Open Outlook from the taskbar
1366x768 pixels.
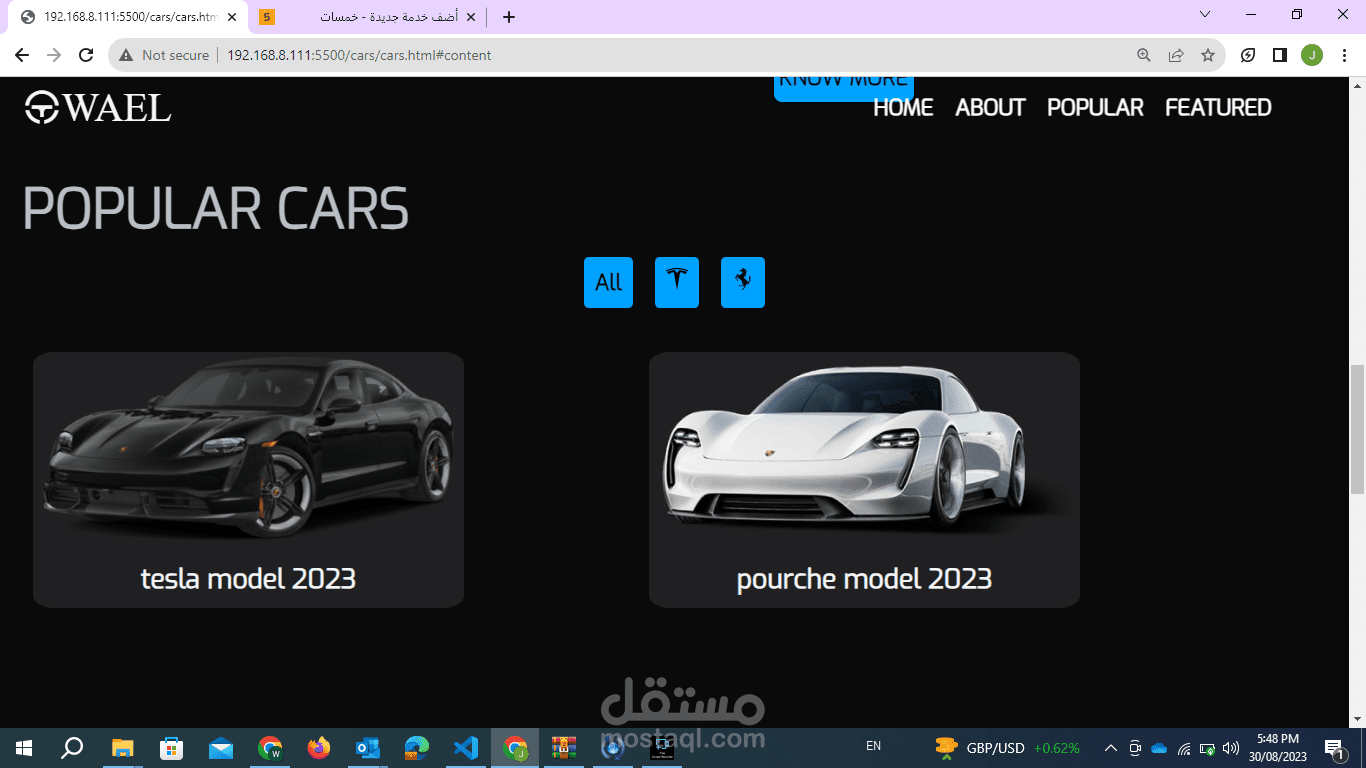point(368,747)
